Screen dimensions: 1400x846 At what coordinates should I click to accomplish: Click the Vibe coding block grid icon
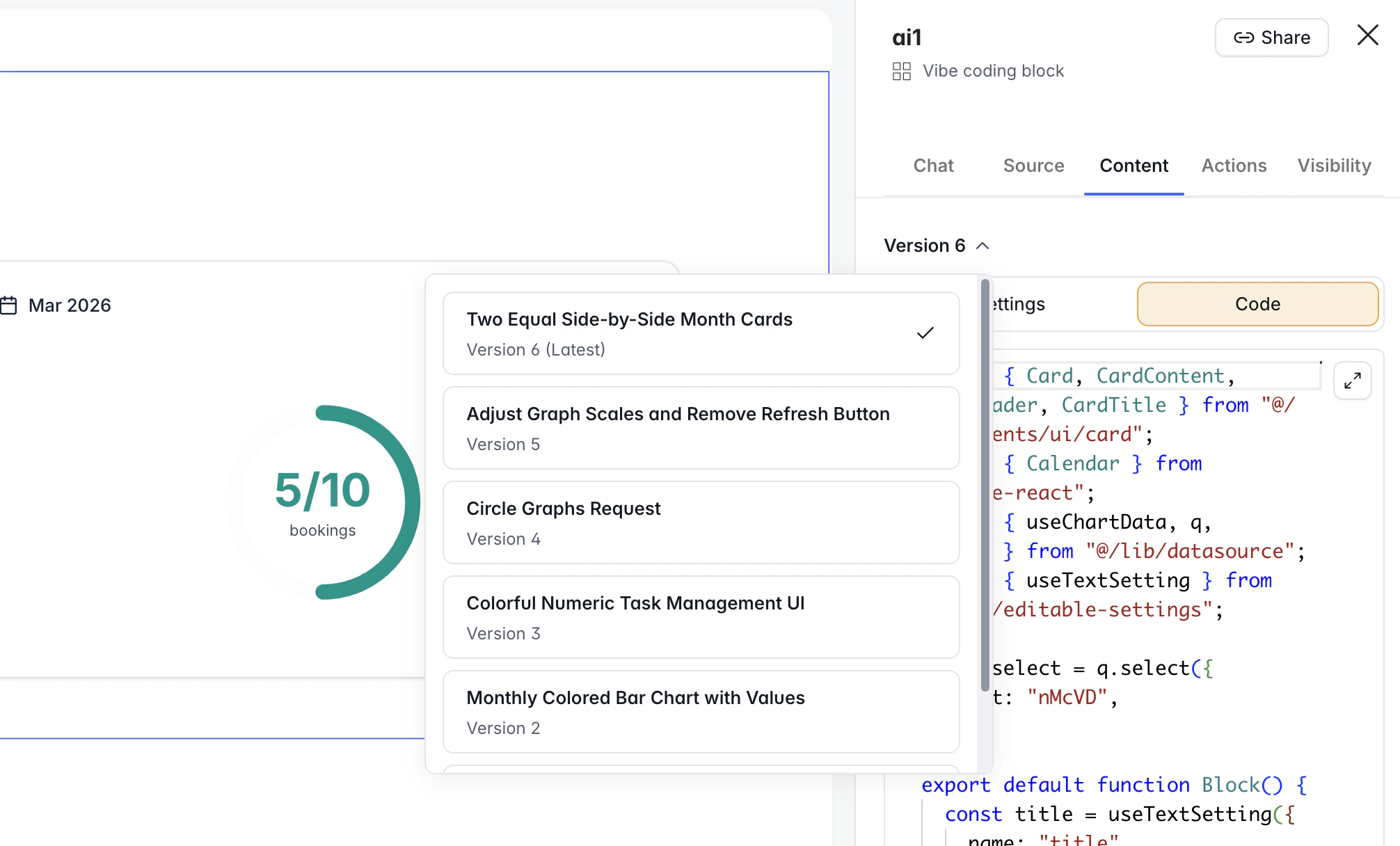(901, 71)
